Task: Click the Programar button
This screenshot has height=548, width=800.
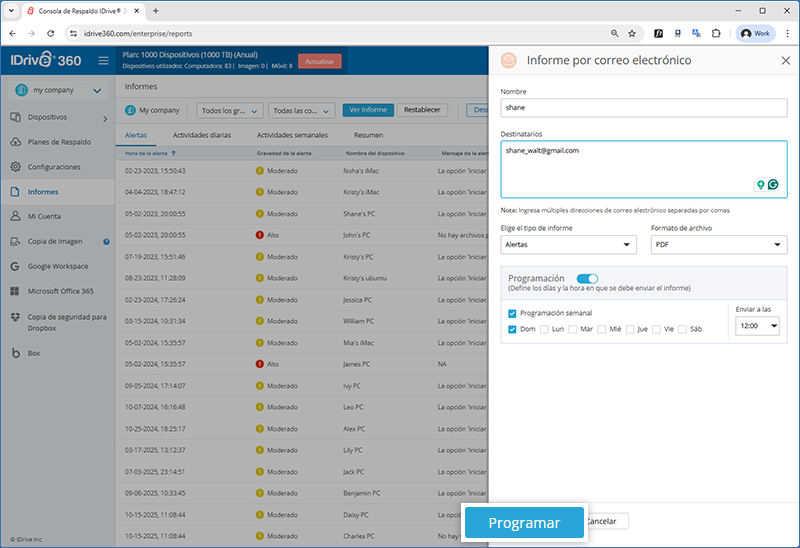Action: pos(524,523)
